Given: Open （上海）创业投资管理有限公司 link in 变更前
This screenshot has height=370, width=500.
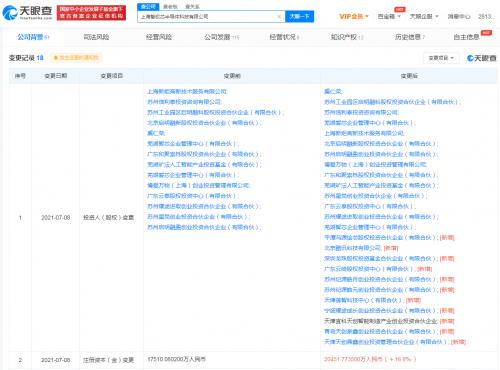Looking at the screenshot, I should [x=198, y=185].
